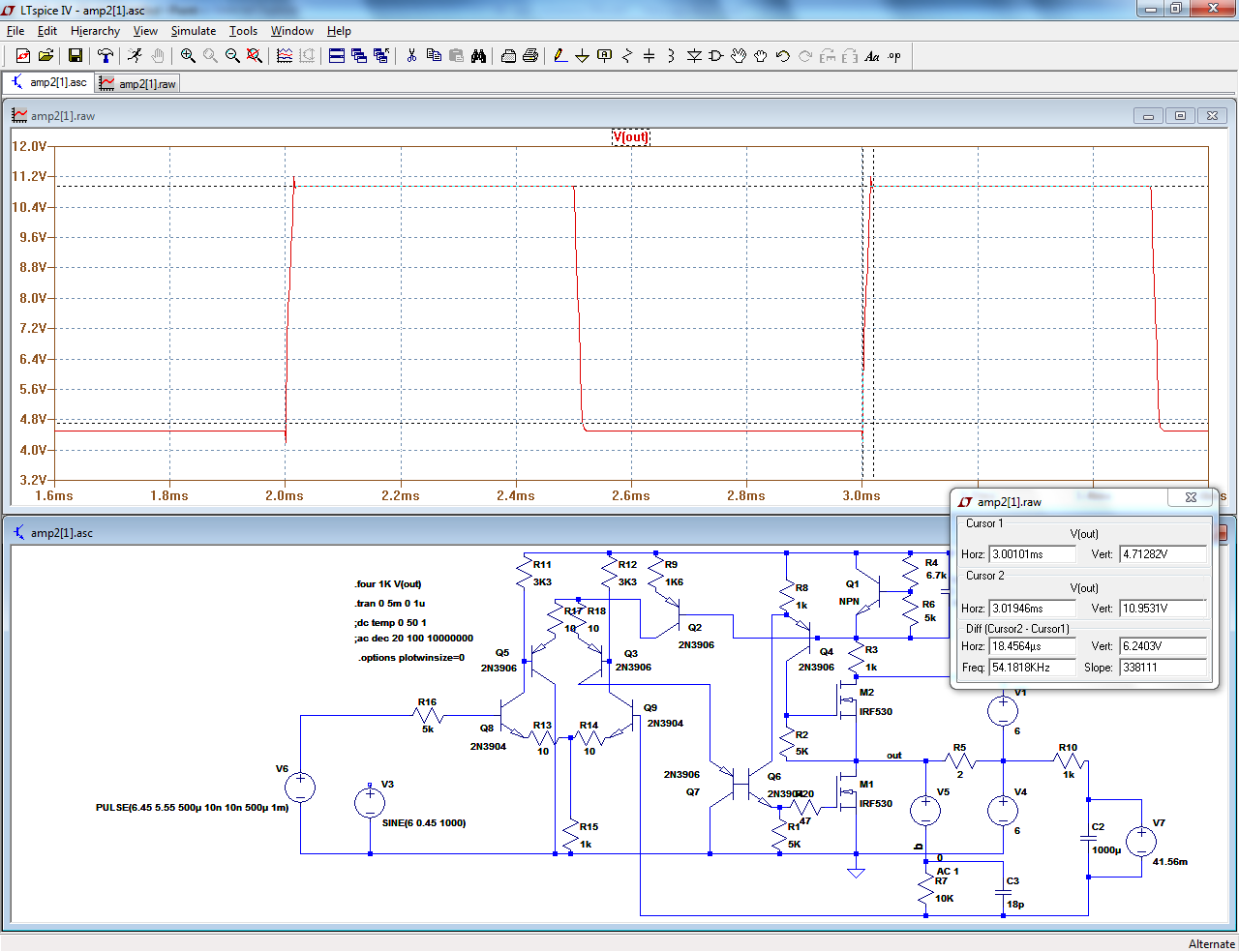Open the Hierarchy menu

[x=95, y=31]
